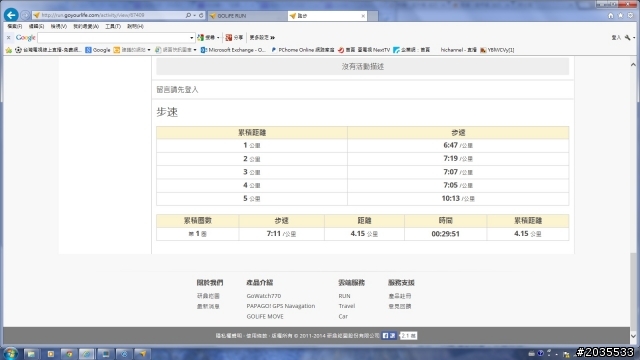
Task: Refresh the page with reload icon
Action: [201, 15]
